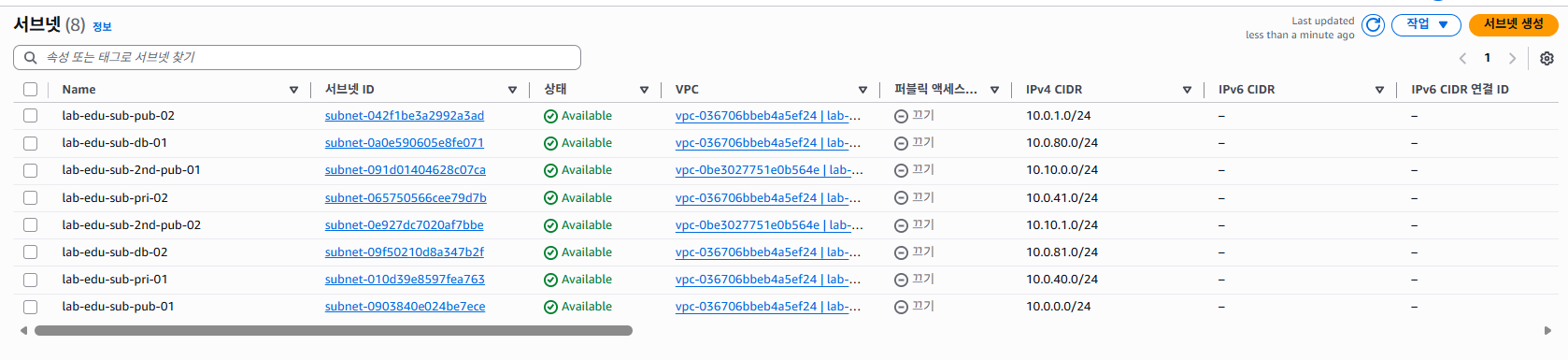Screen dimensions: 1568x360
Task: Open the 정보 info link
Action: 102,27
